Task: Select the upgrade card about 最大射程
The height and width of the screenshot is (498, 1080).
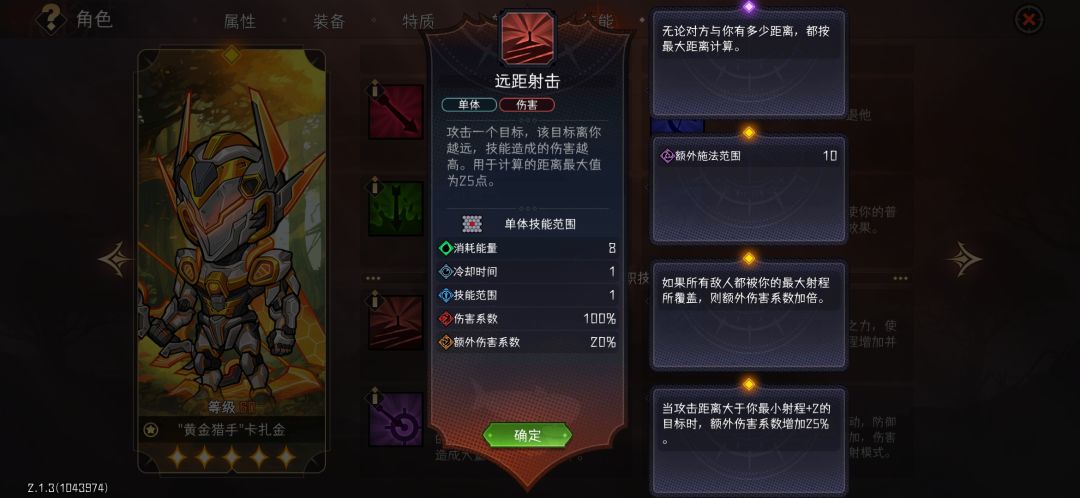Action: point(749,315)
